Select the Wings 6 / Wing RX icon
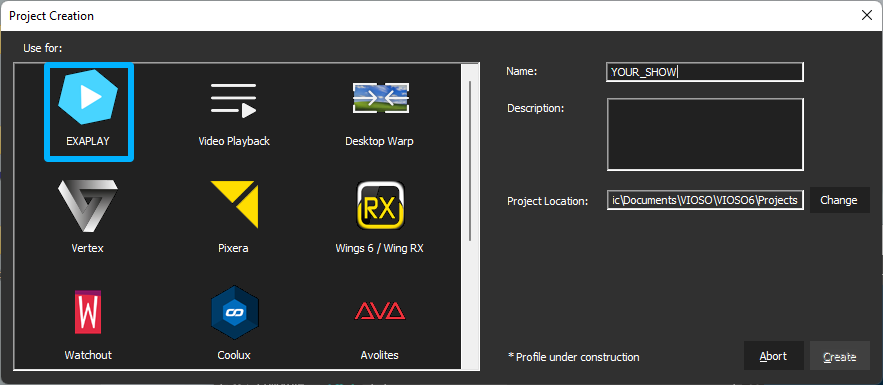 (381, 205)
